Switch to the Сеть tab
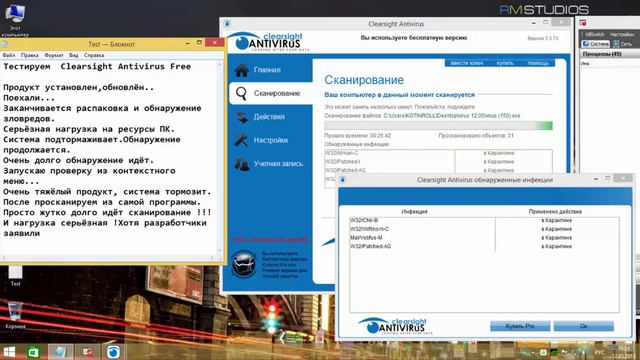This screenshot has height=360, width=640. (622, 44)
